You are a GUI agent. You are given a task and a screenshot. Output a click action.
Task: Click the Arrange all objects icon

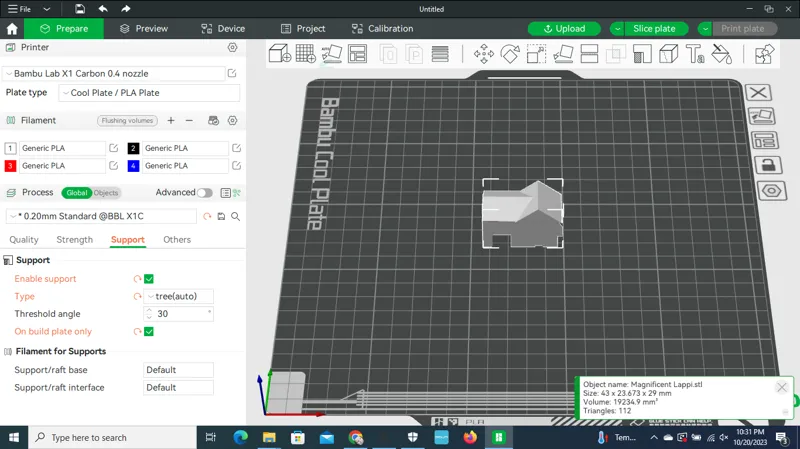coord(358,54)
